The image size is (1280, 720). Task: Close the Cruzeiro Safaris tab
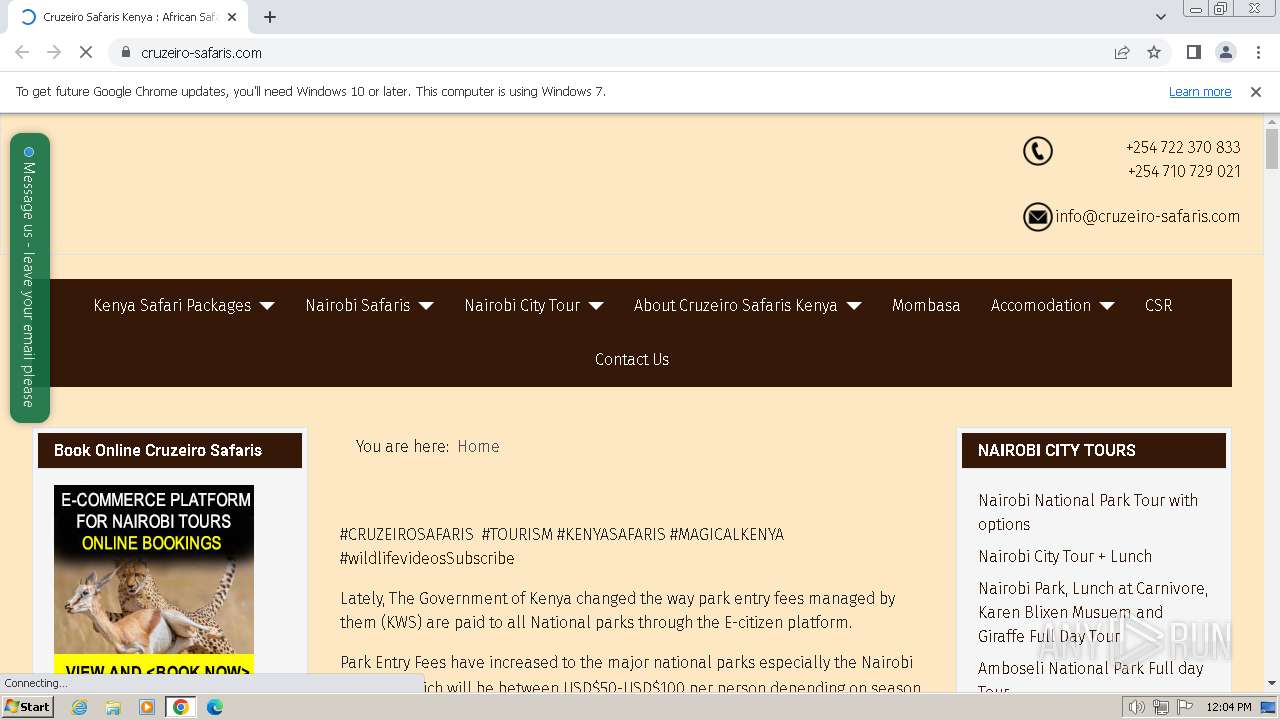tap(232, 17)
